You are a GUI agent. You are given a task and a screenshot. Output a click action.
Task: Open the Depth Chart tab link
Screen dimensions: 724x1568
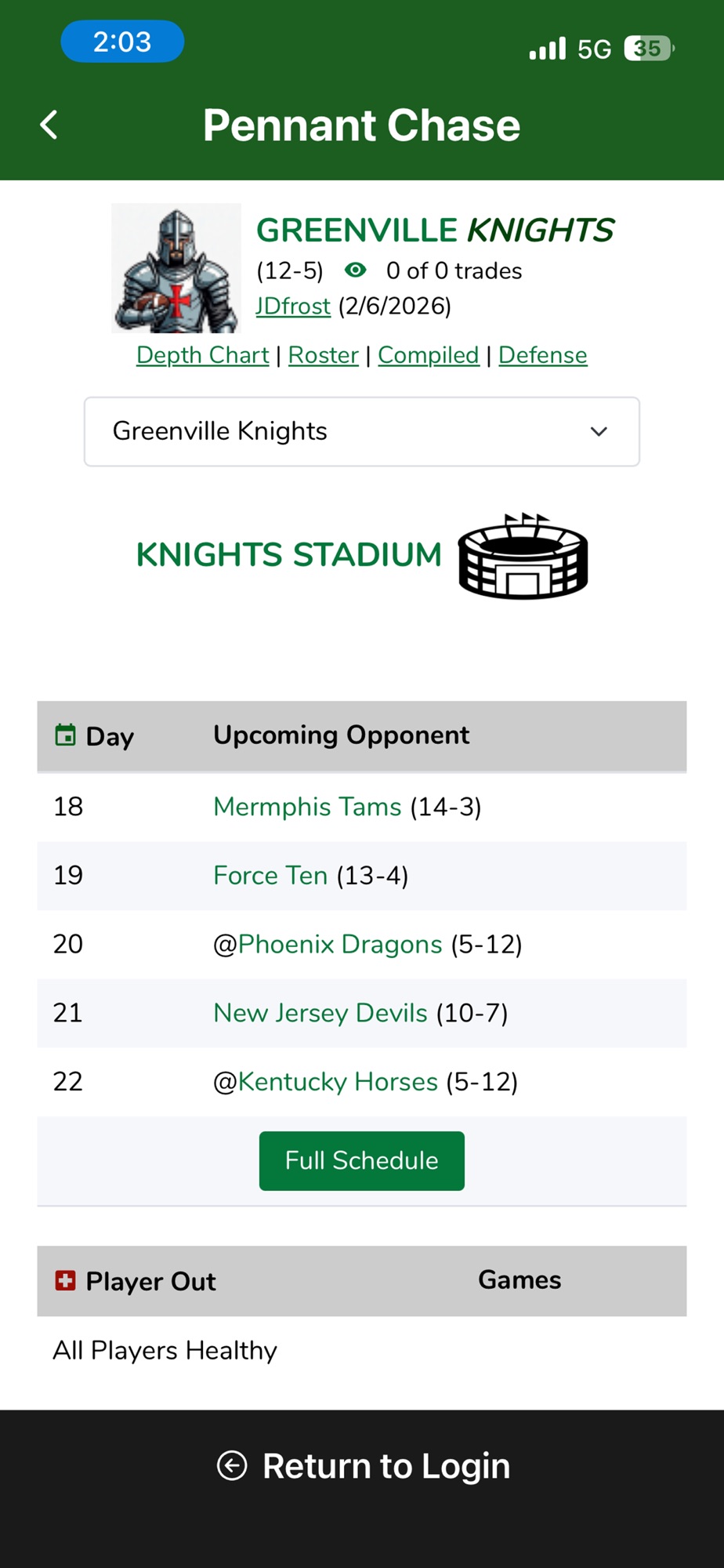tap(202, 355)
